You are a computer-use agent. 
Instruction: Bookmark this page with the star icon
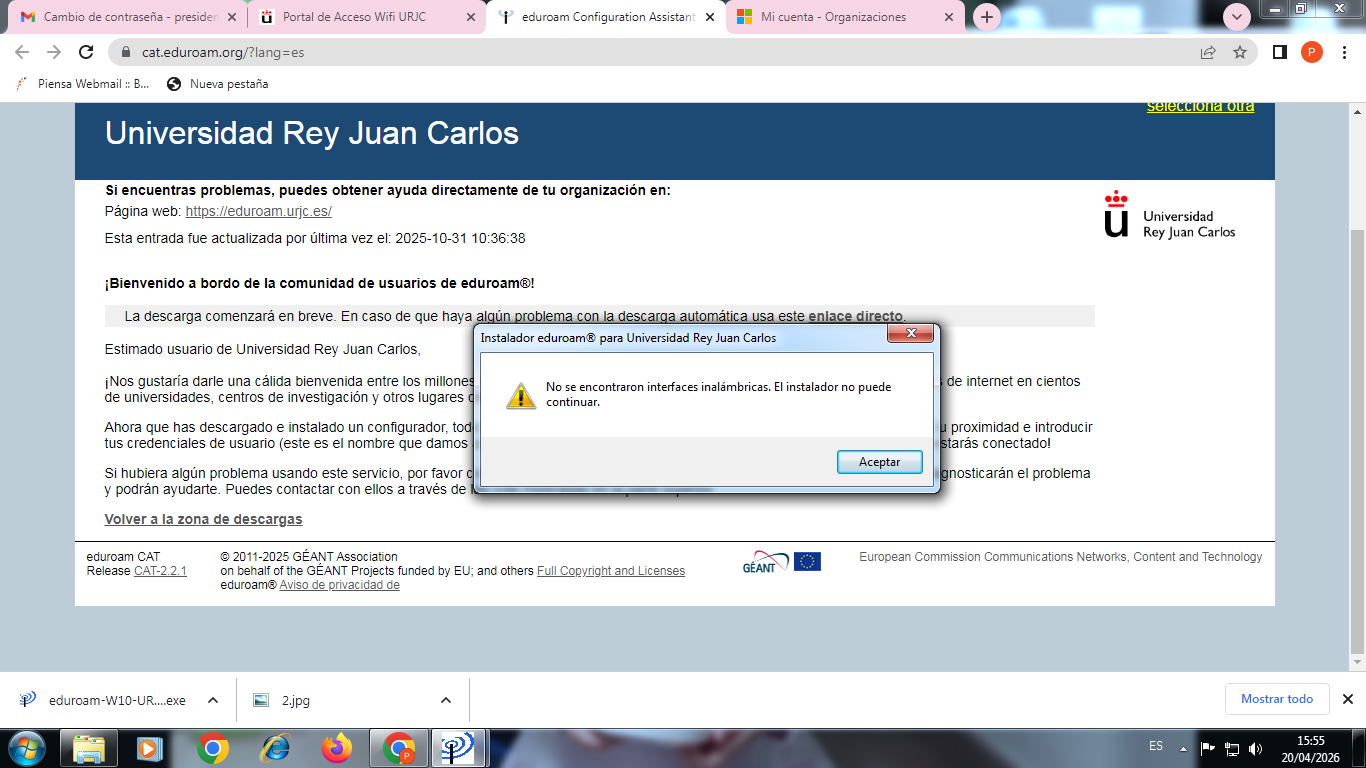tap(1240, 52)
